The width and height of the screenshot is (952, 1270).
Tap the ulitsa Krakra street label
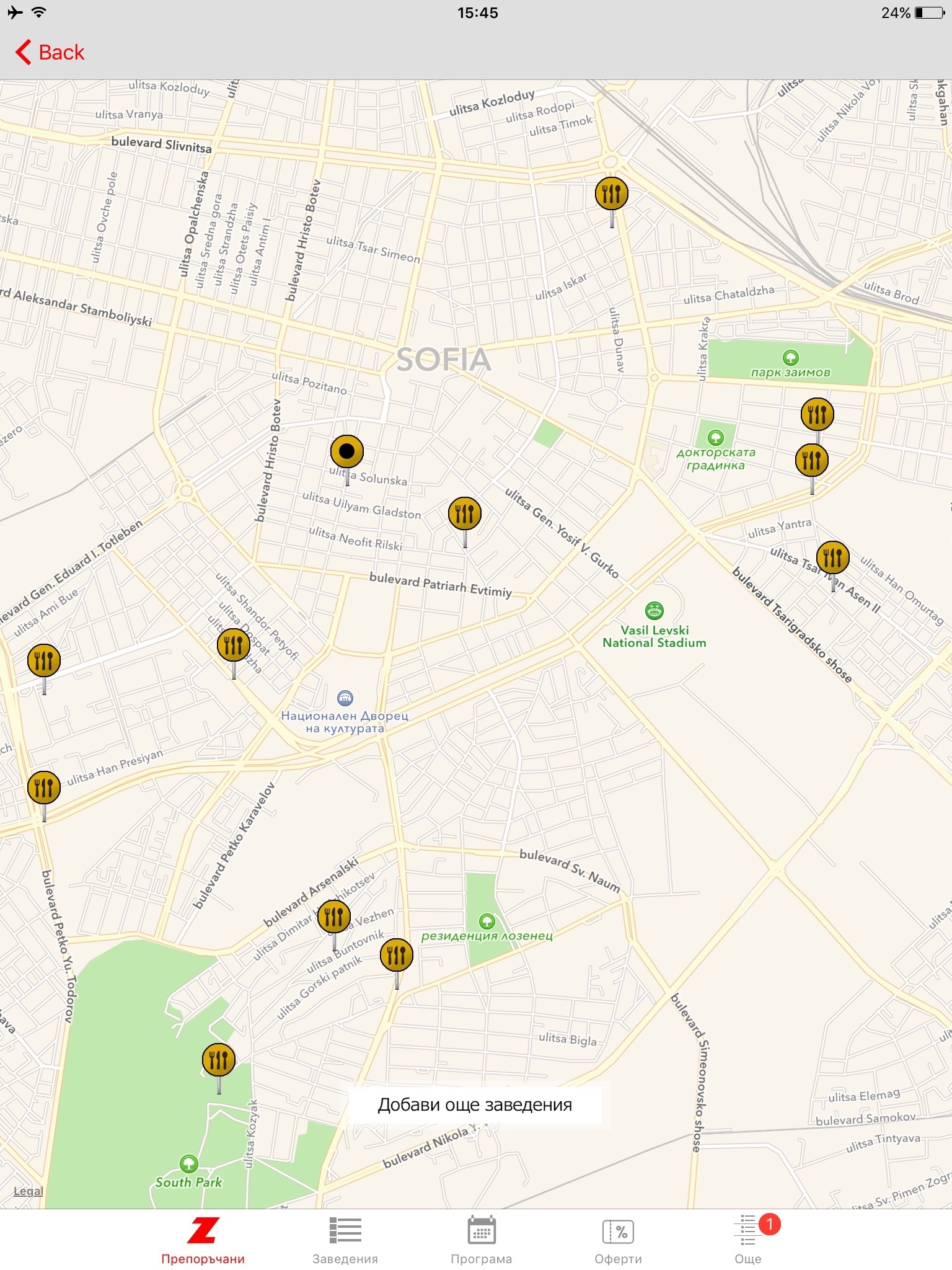click(703, 349)
